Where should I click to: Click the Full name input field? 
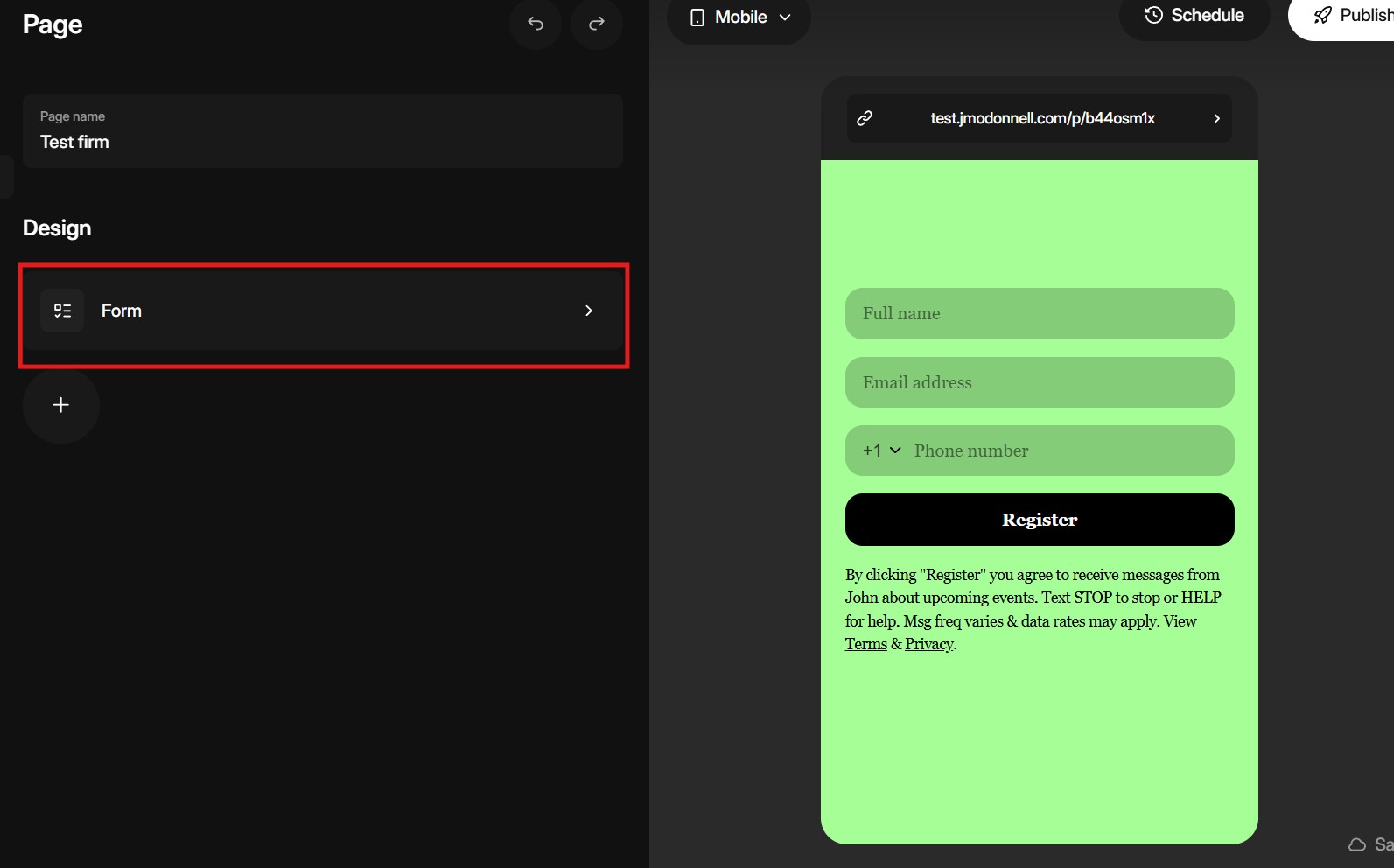pos(1040,314)
